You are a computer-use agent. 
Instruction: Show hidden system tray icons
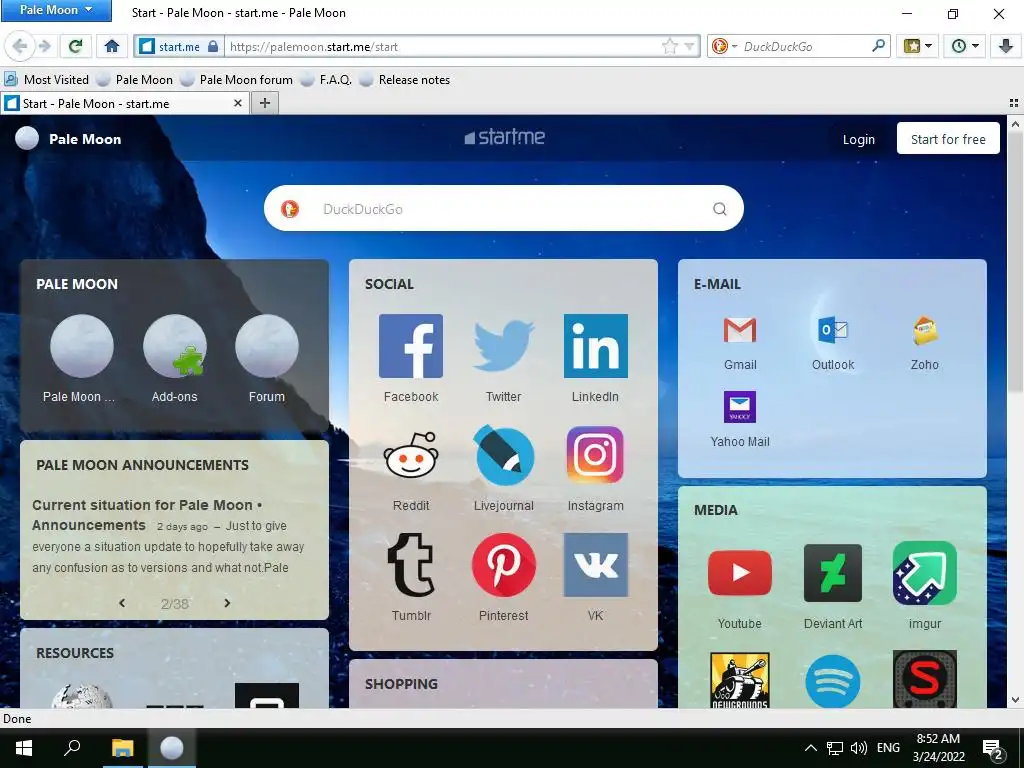click(x=810, y=748)
